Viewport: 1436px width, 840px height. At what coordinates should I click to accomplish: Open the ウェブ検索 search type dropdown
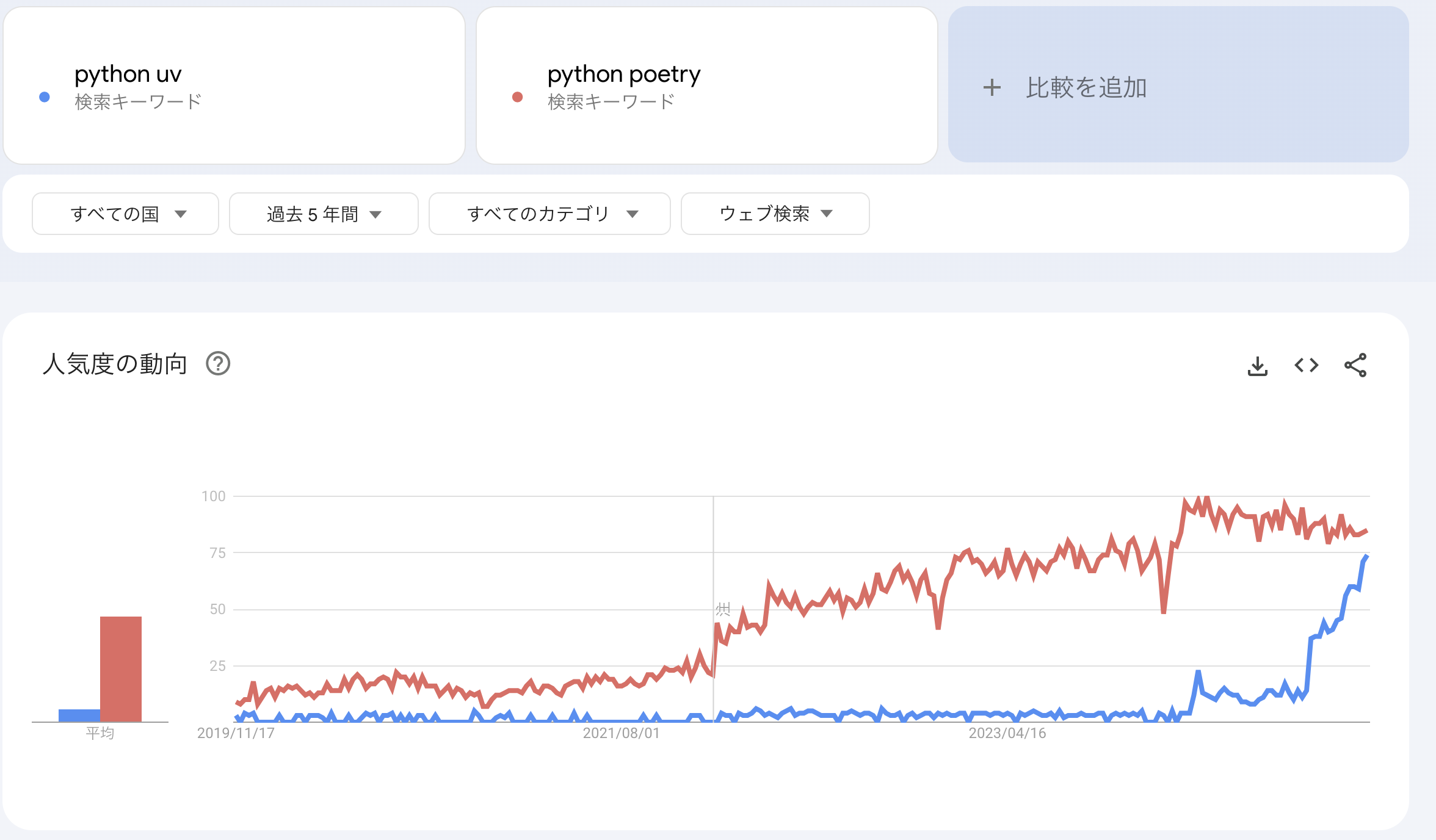point(774,214)
